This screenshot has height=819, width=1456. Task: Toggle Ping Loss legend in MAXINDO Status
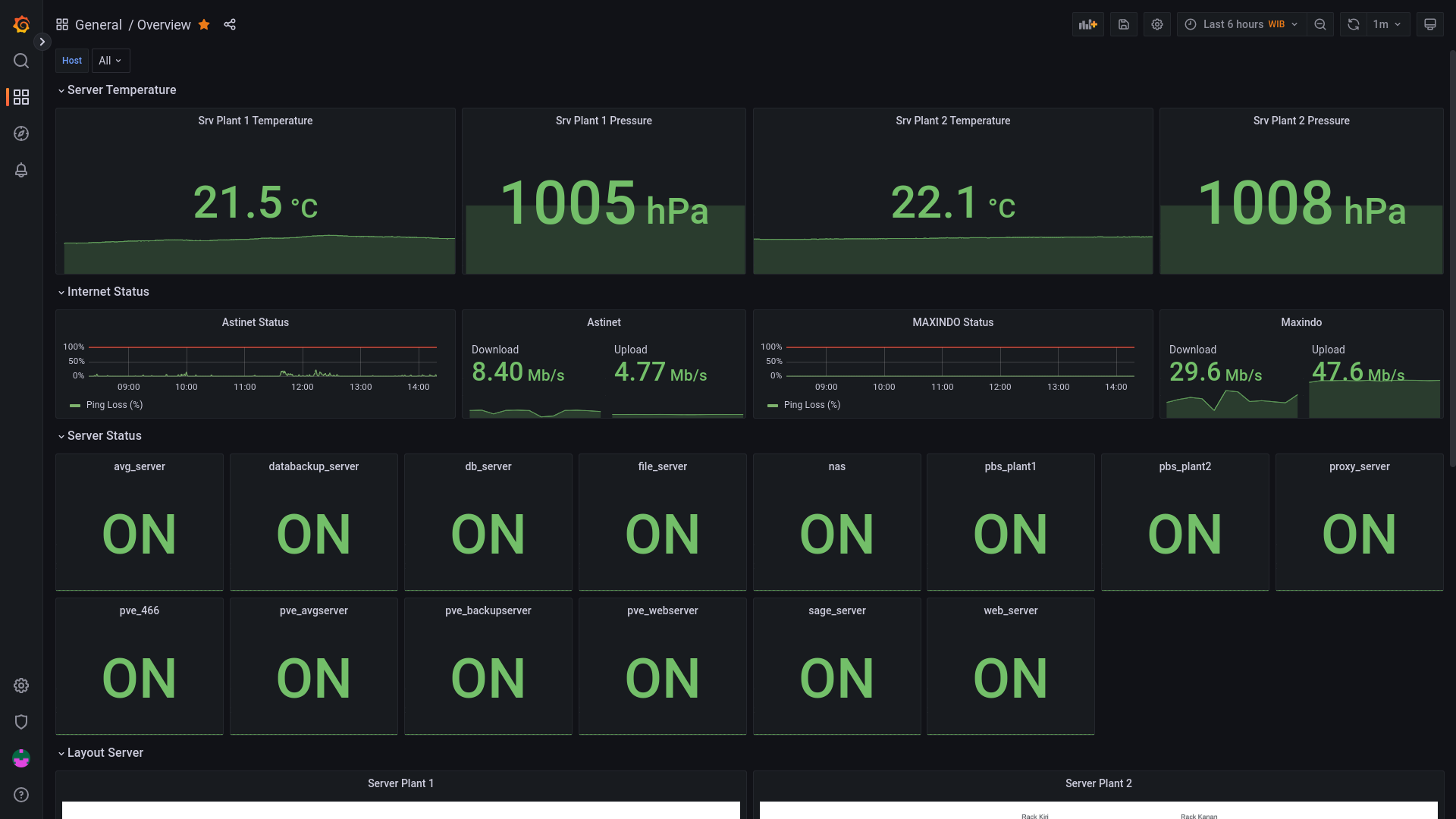click(811, 405)
